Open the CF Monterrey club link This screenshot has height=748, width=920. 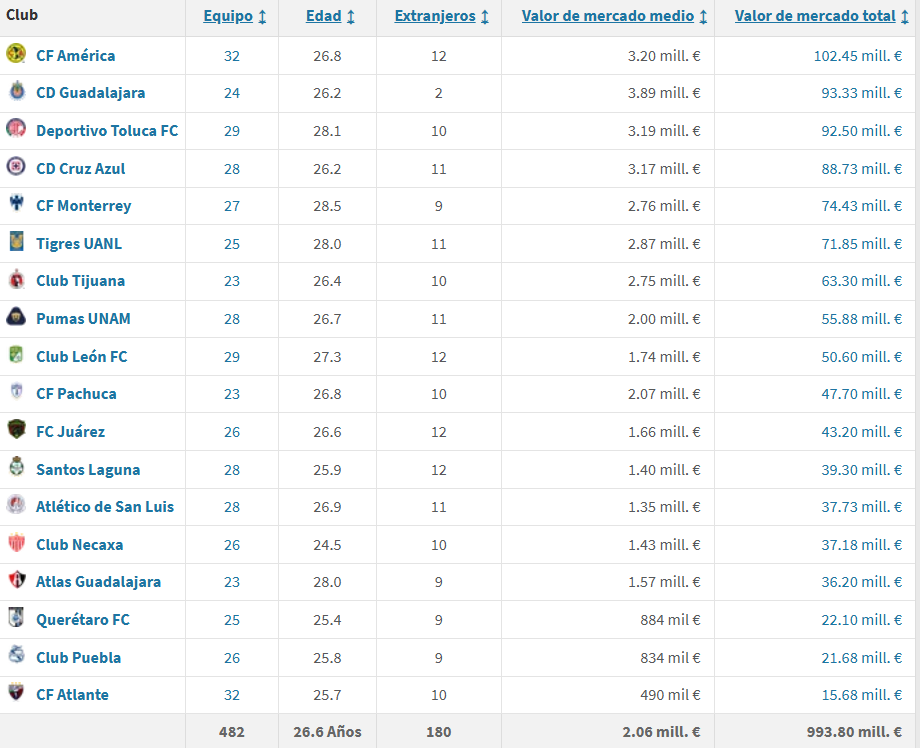83,206
